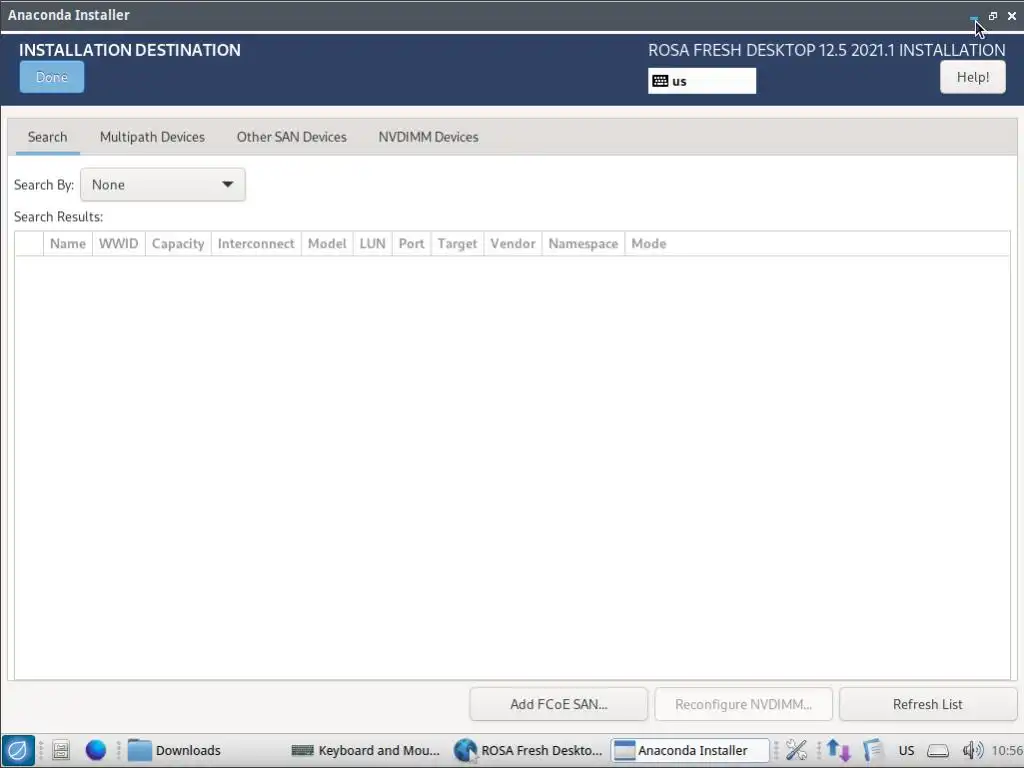This screenshot has width=1024, height=768.
Task: Click the US keyboard layout tray indicator
Action: click(x=906, y=750)
